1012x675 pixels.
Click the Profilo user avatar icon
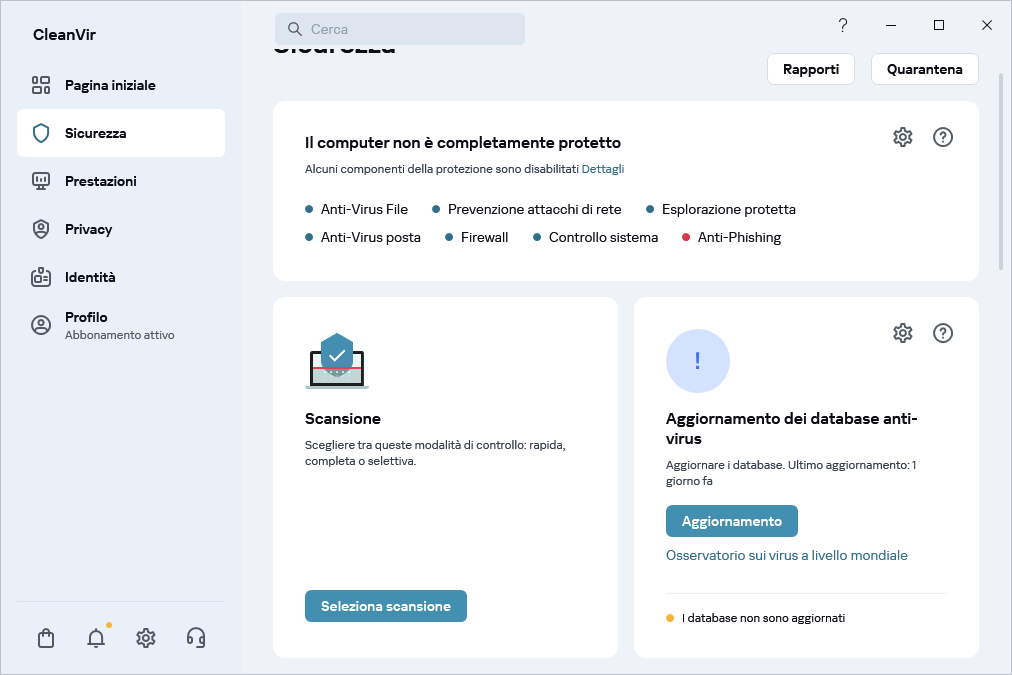point(41,325)
